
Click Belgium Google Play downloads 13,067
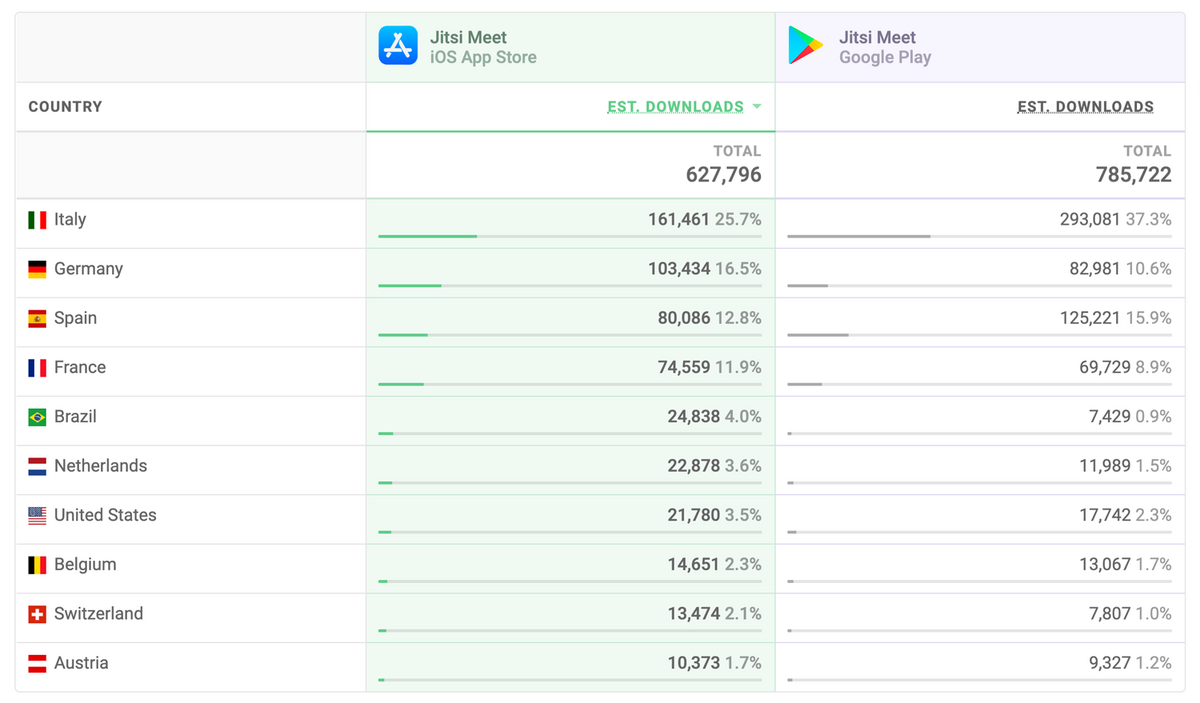(1105, 564)
